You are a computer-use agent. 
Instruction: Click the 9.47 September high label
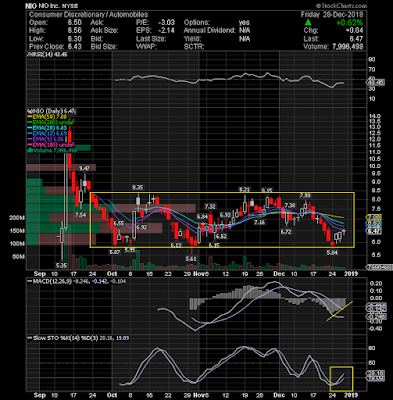[x=84, y=169]
